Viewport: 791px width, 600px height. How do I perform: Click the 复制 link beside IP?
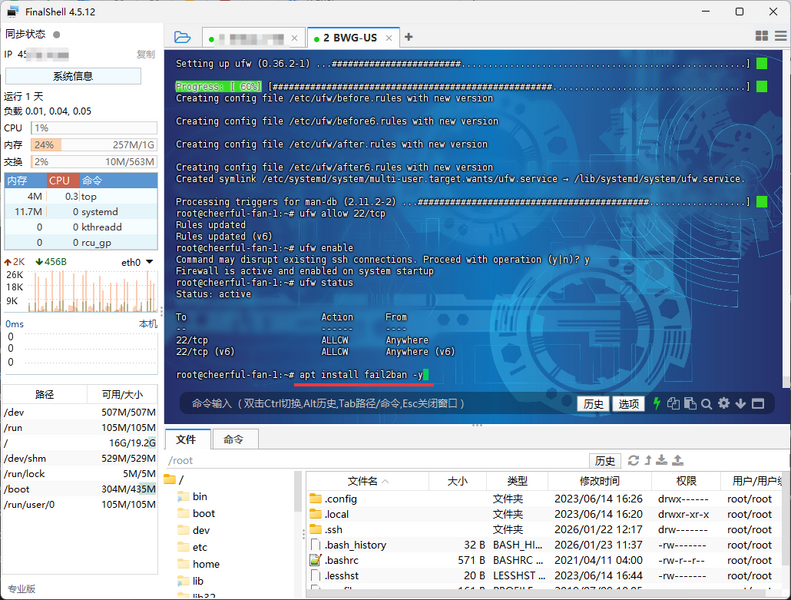[x=145, y=54]
